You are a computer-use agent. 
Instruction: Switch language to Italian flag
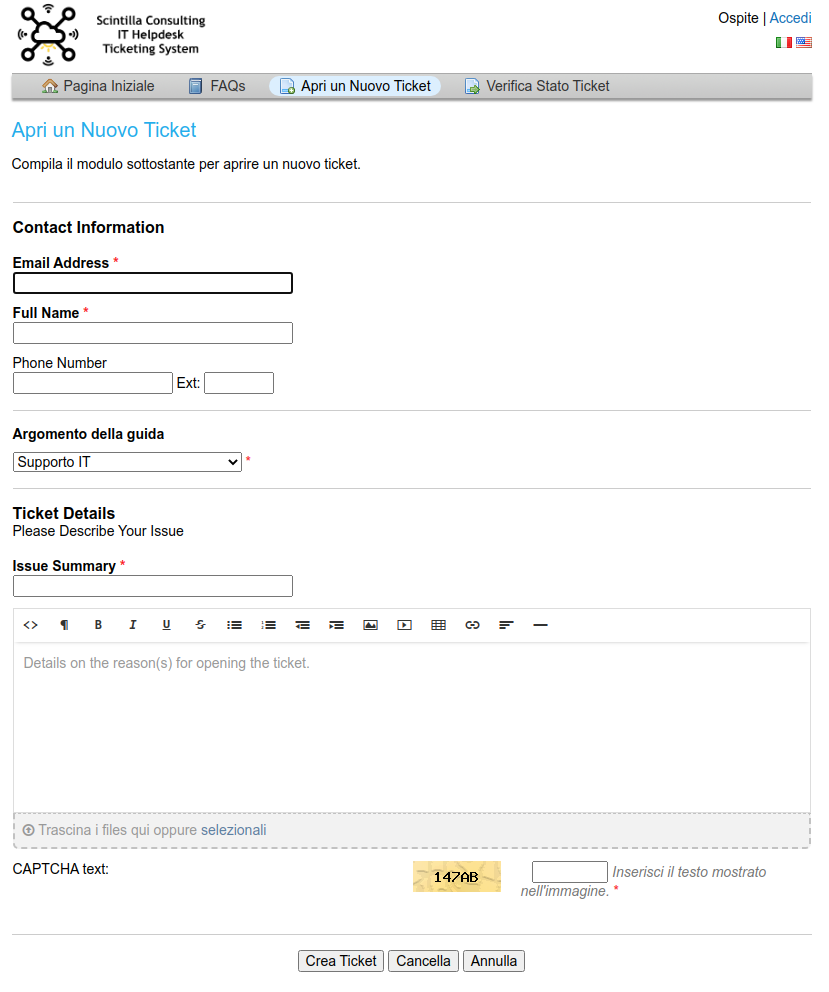point(784,43)
